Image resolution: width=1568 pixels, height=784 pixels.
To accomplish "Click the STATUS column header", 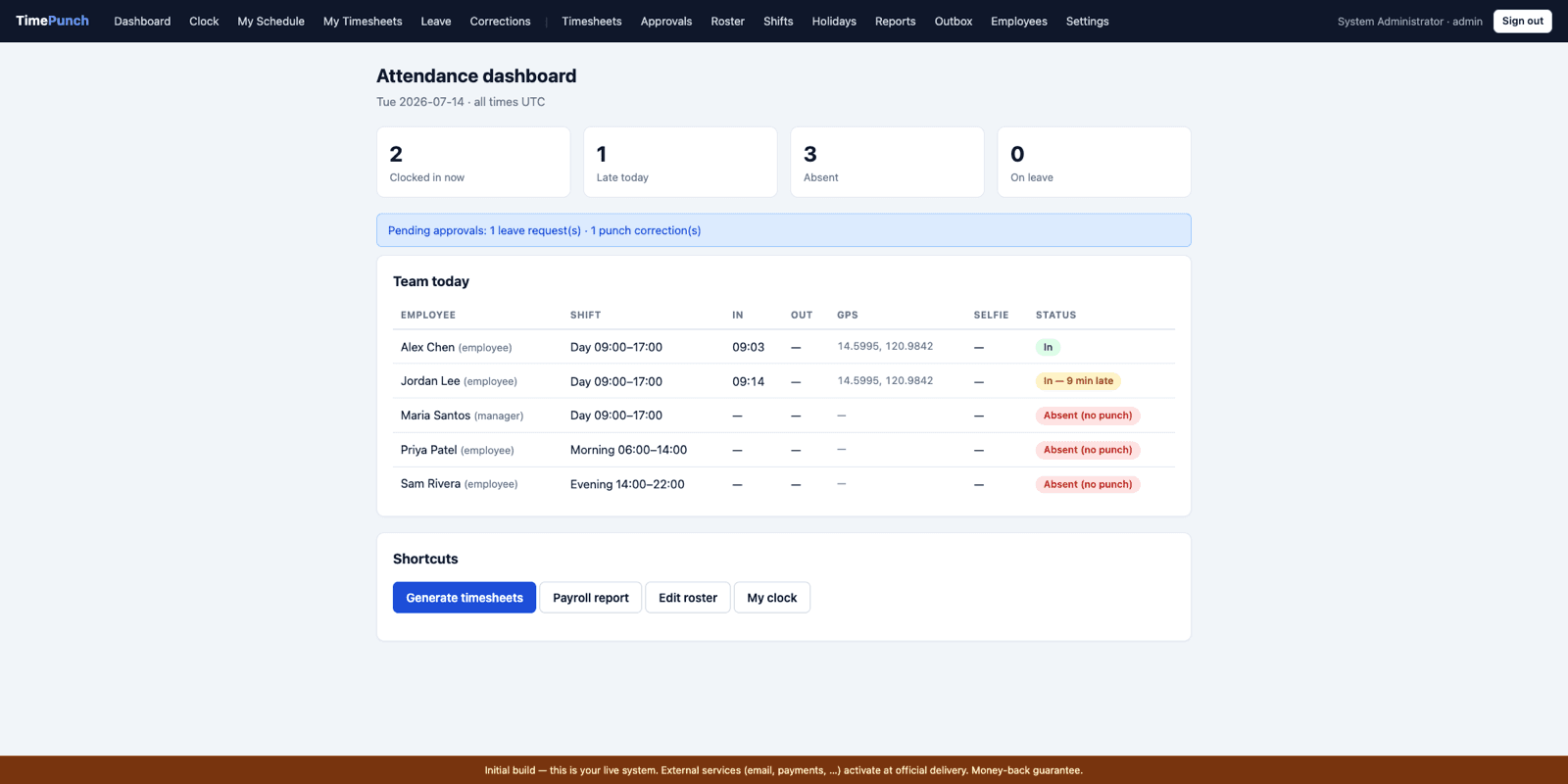I will pyautogui.click(x=1055, y=315).
